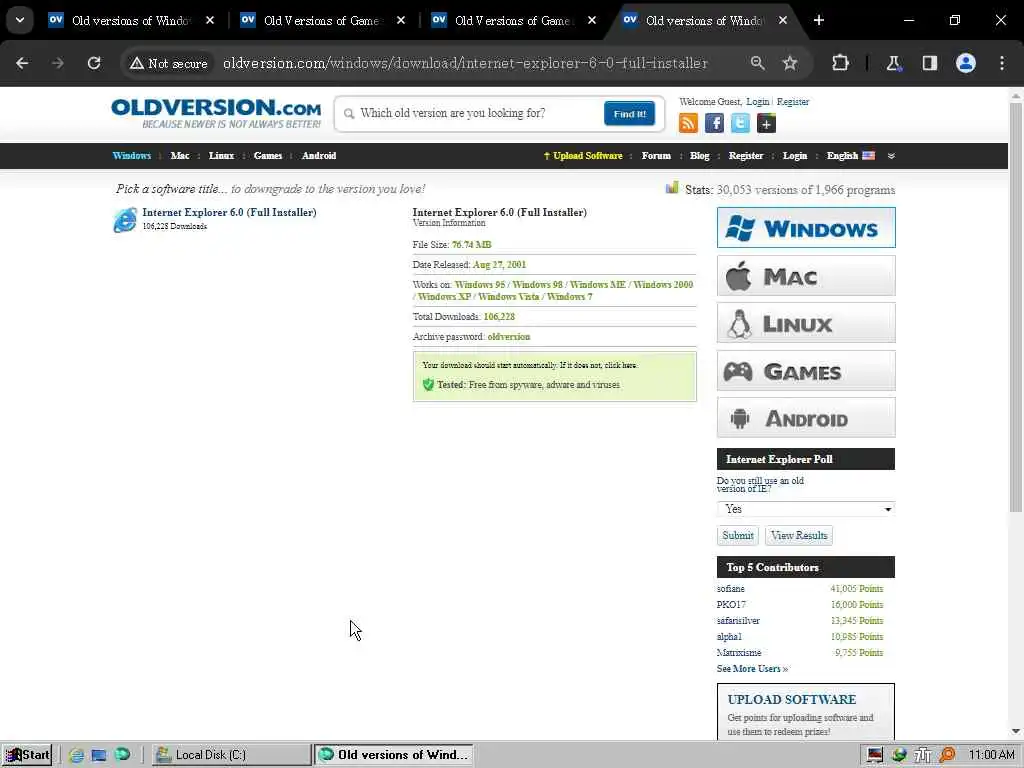Image resolution: width=1024 pixels, height=768 pixels.
Task: Click Show Desktop quick launch icon
Action: pyautogui.click(x=99, y=755)
